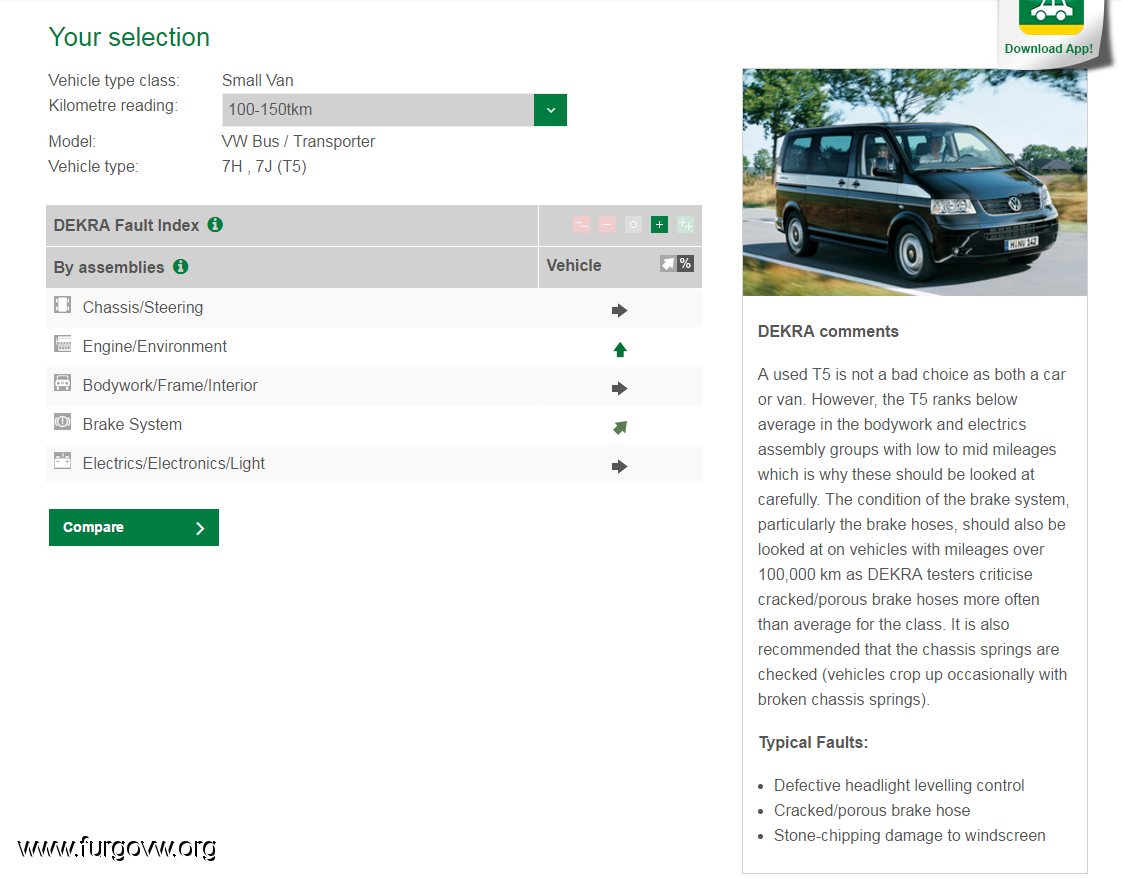Click "Cracked/porous brake hose" fault item
Viewport: 1122px width, 878px height.
872,811
